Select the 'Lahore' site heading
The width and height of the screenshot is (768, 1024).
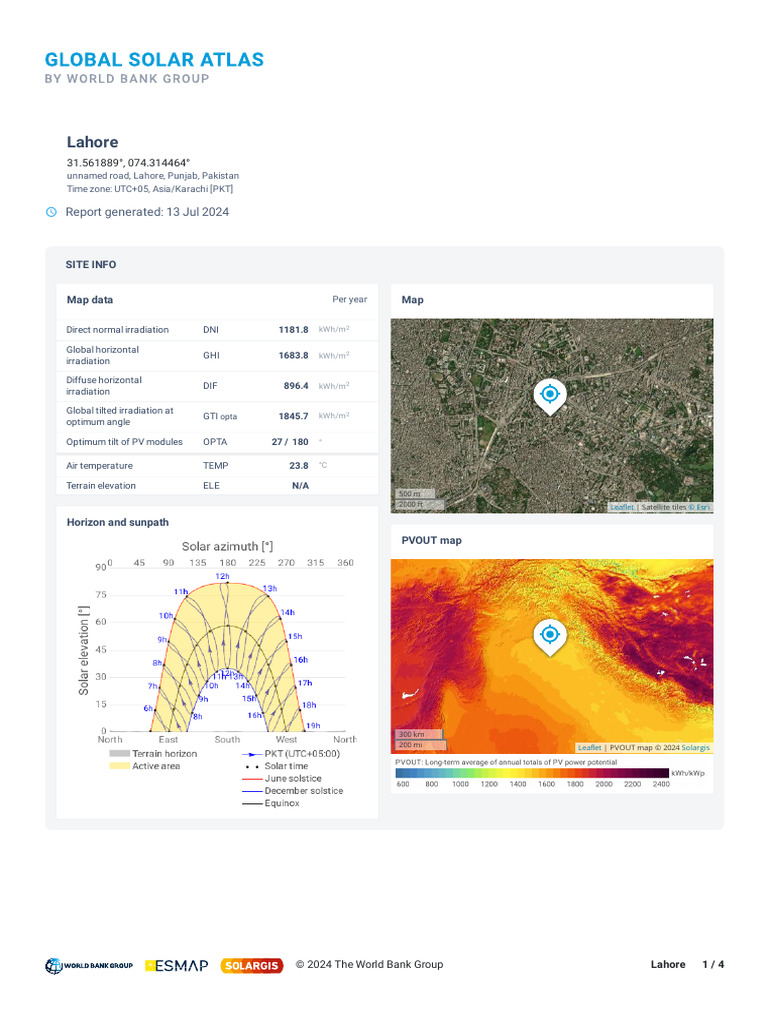click(x=93, y=142)
